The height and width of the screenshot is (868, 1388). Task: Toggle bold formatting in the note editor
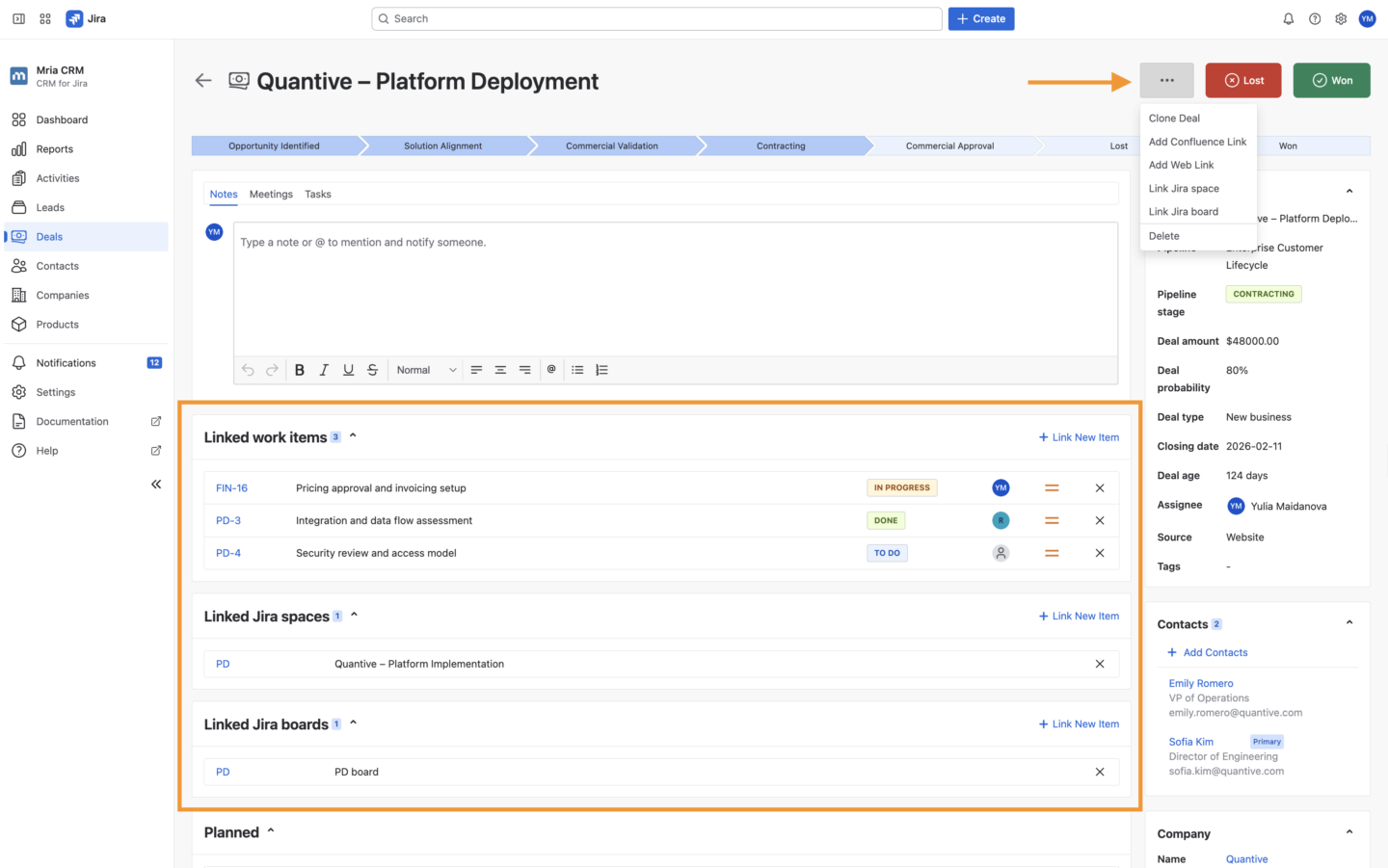click(x=300, y=369)
